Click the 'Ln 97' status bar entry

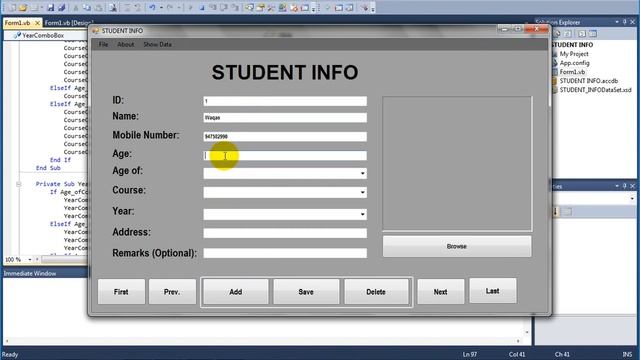pos(470,354)
